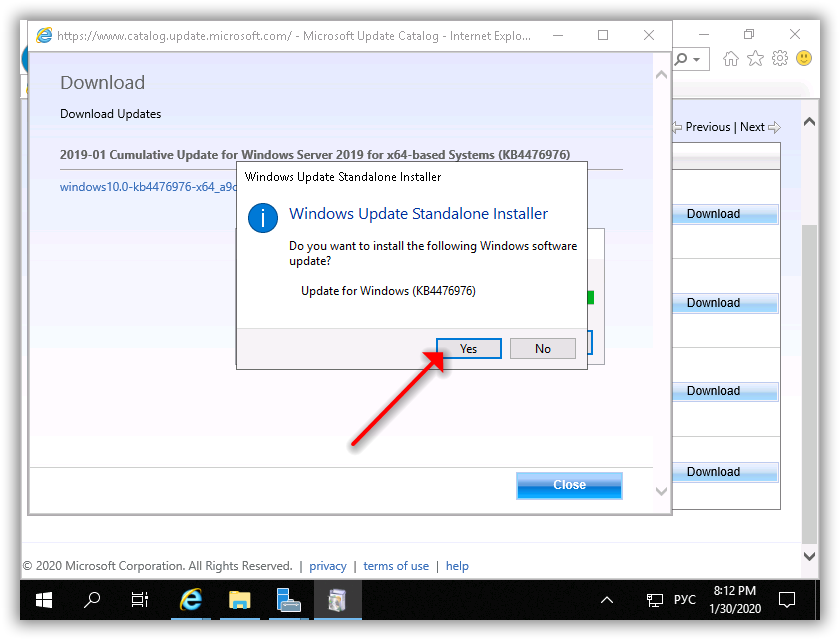Open Task View on the taskbar
The image size is (840, 640).
[140, 600]
